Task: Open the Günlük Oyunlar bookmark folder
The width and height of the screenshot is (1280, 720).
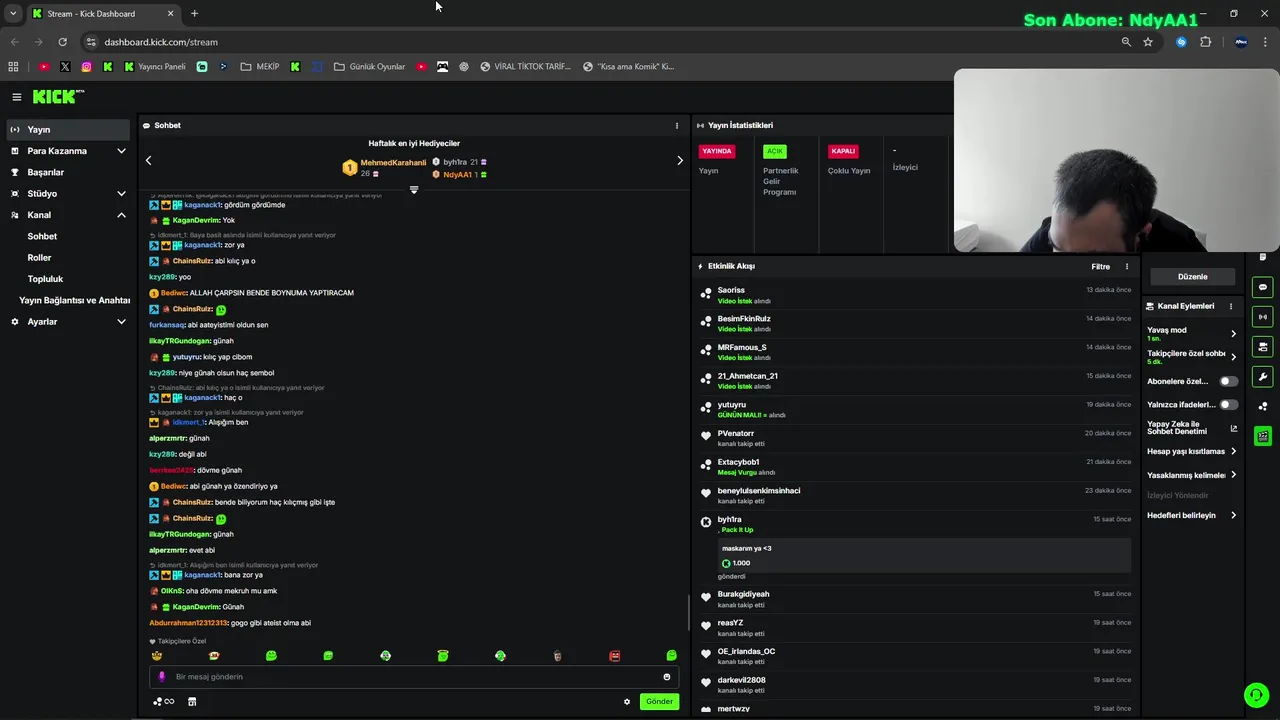Action: point(369,67)
